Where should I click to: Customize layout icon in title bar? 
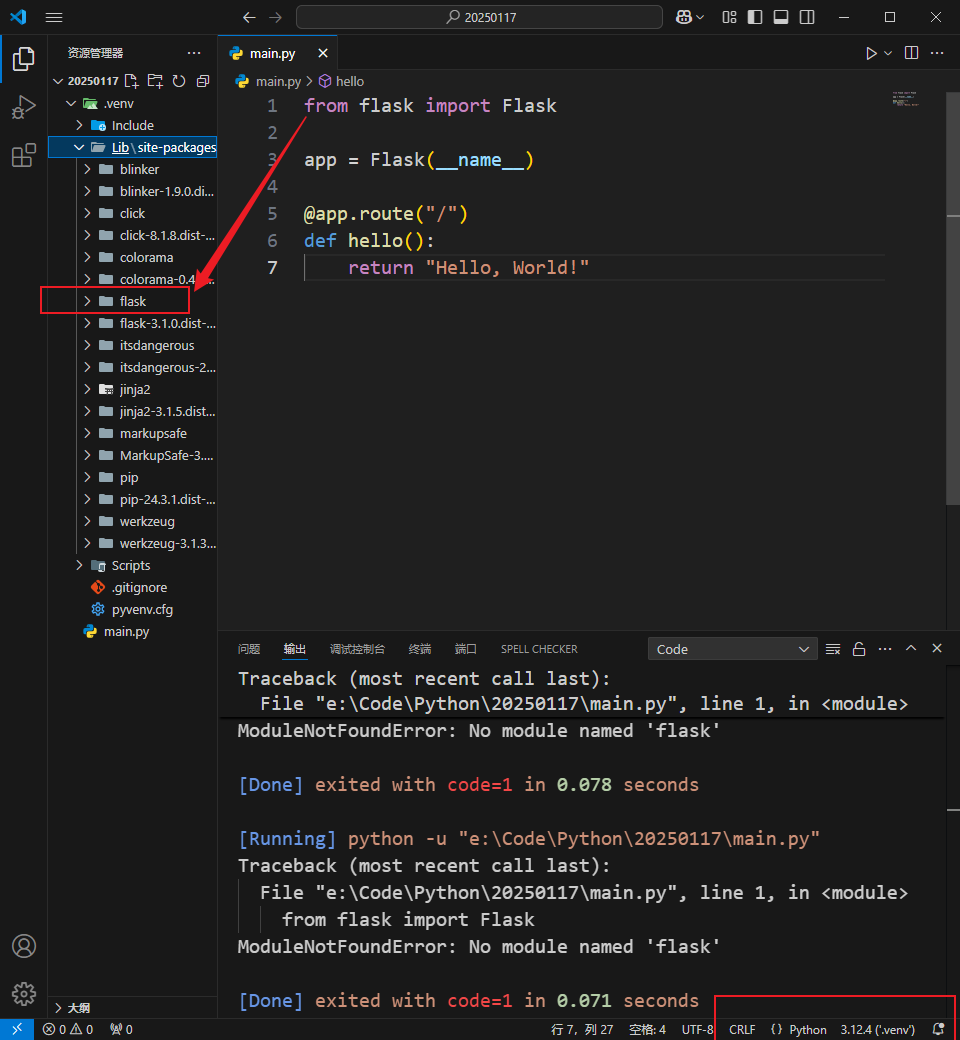point(729,17)
